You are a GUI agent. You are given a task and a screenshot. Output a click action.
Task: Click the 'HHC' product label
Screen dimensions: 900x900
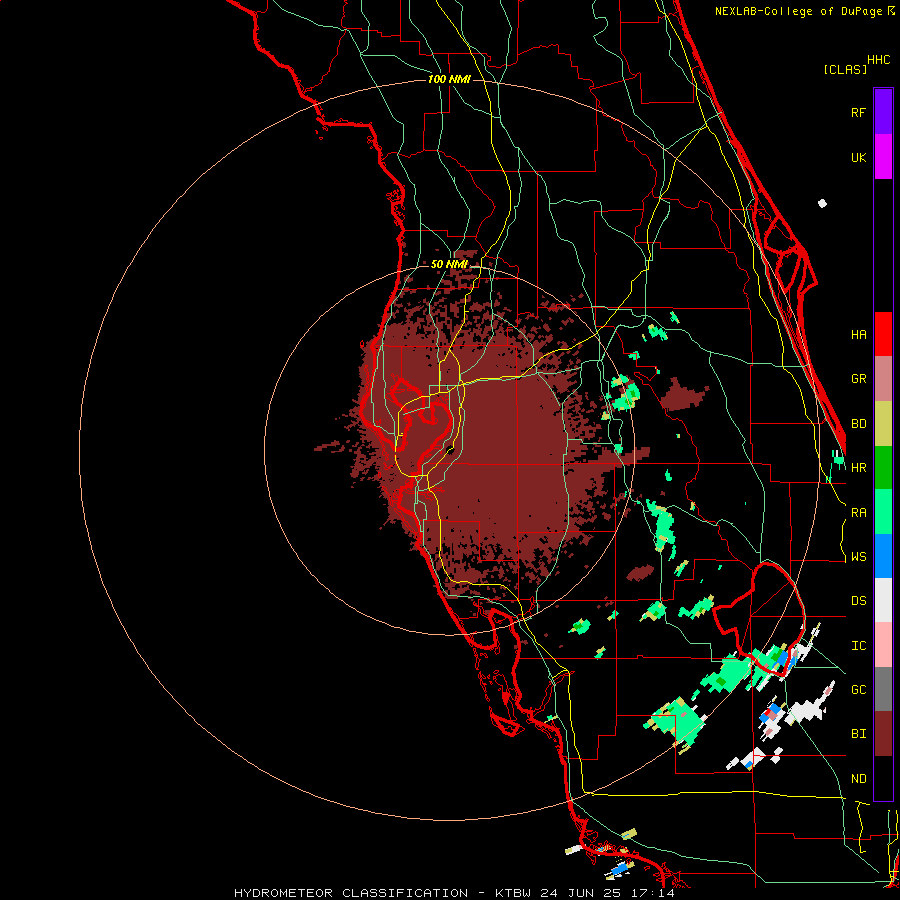(x=879, y=60)
